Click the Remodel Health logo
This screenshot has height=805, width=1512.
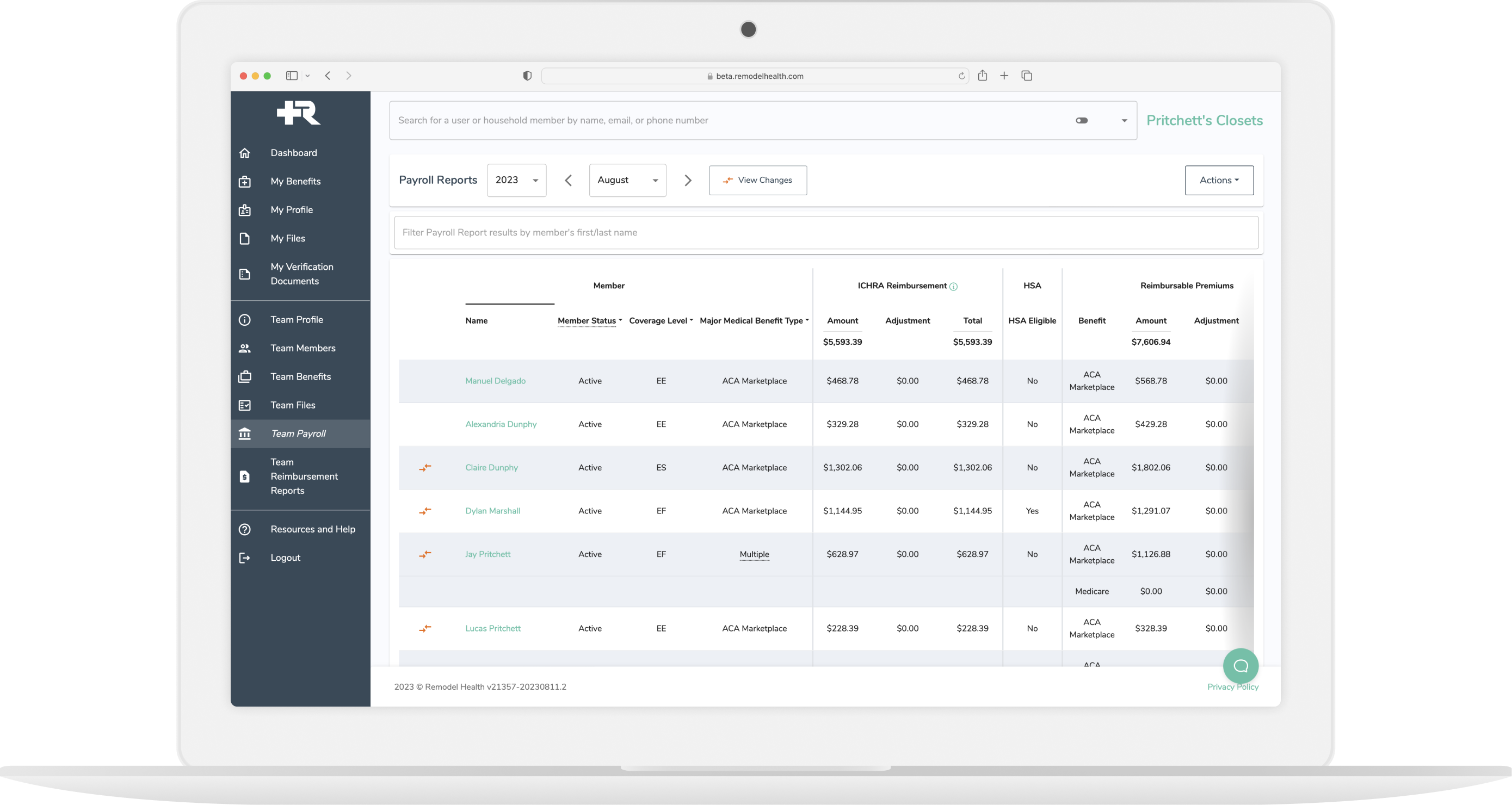pyautogui.click(x=298, y=113)
